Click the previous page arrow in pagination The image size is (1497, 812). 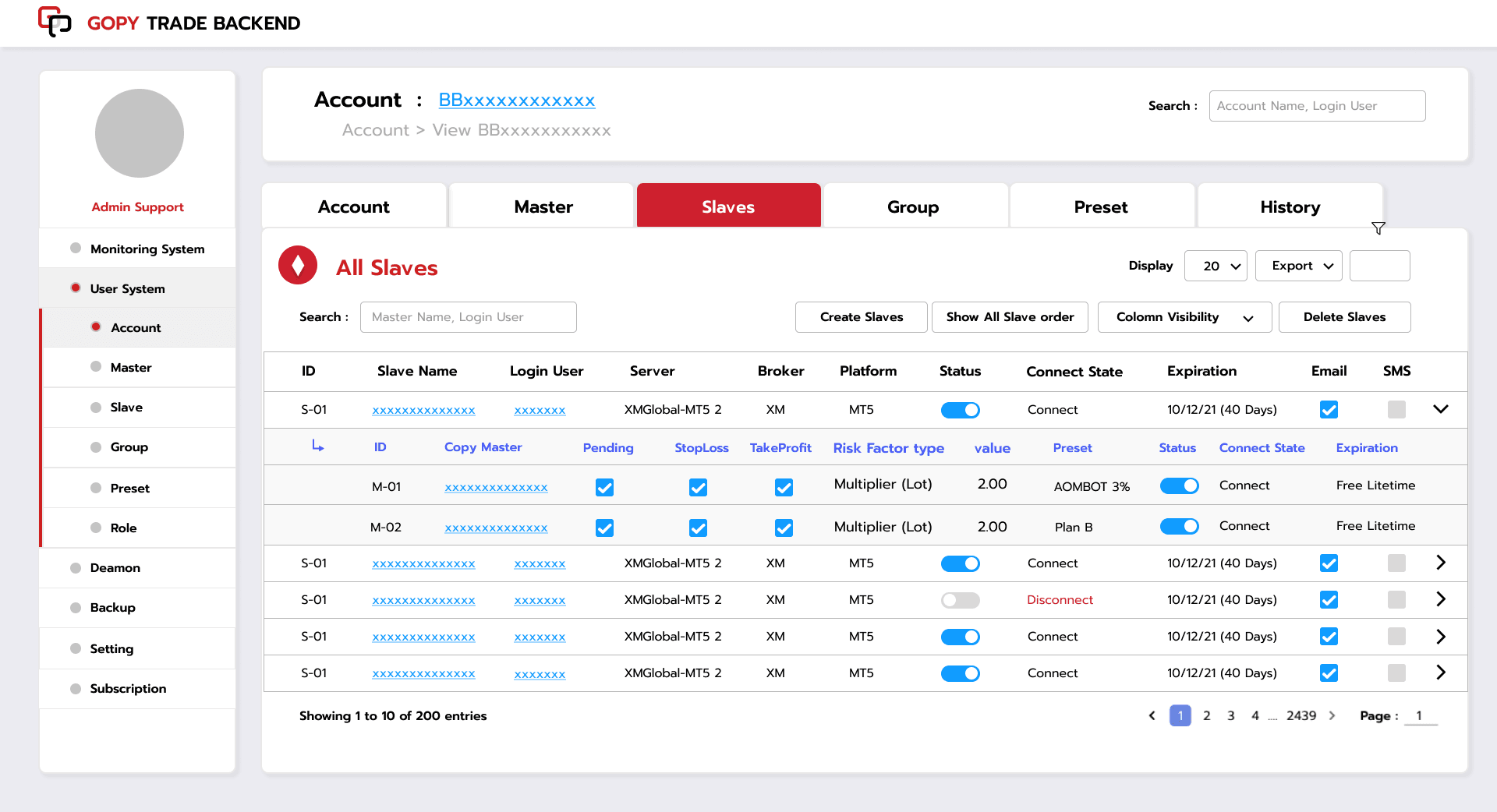tap(1152, 715)
